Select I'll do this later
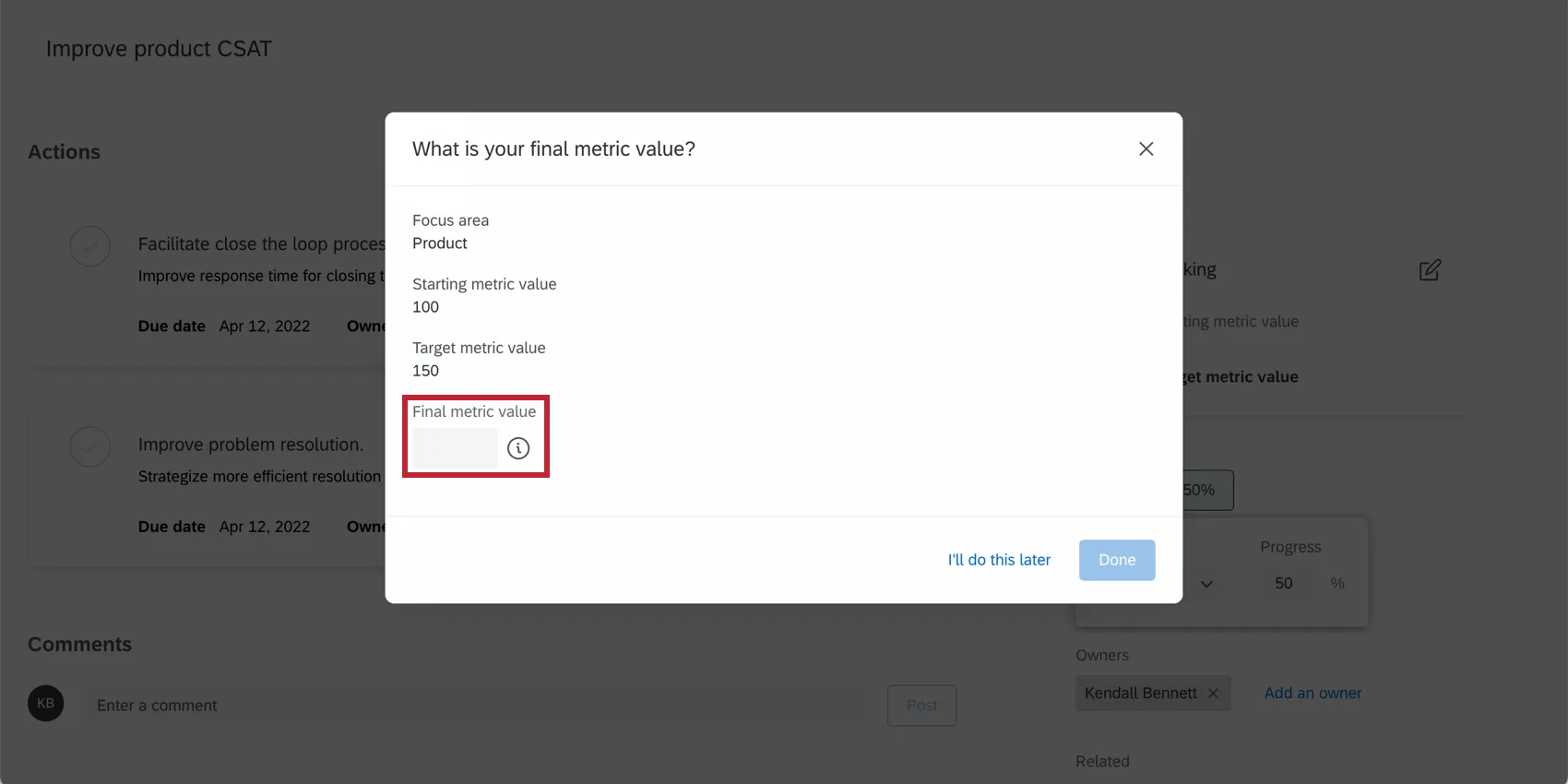Screen dimensions: 1568x784 point(998,560)
